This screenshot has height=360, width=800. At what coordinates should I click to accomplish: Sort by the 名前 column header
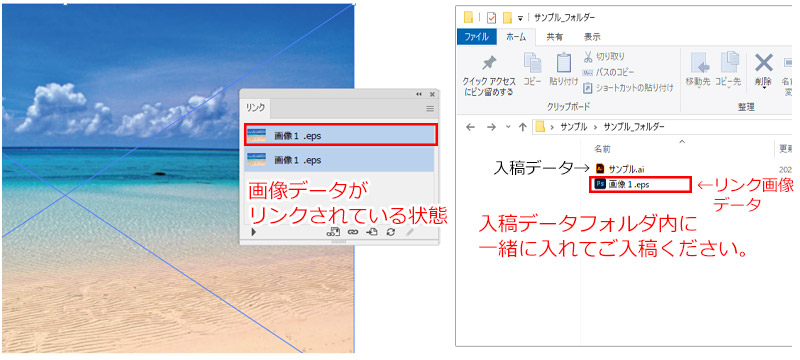point(602,149)
